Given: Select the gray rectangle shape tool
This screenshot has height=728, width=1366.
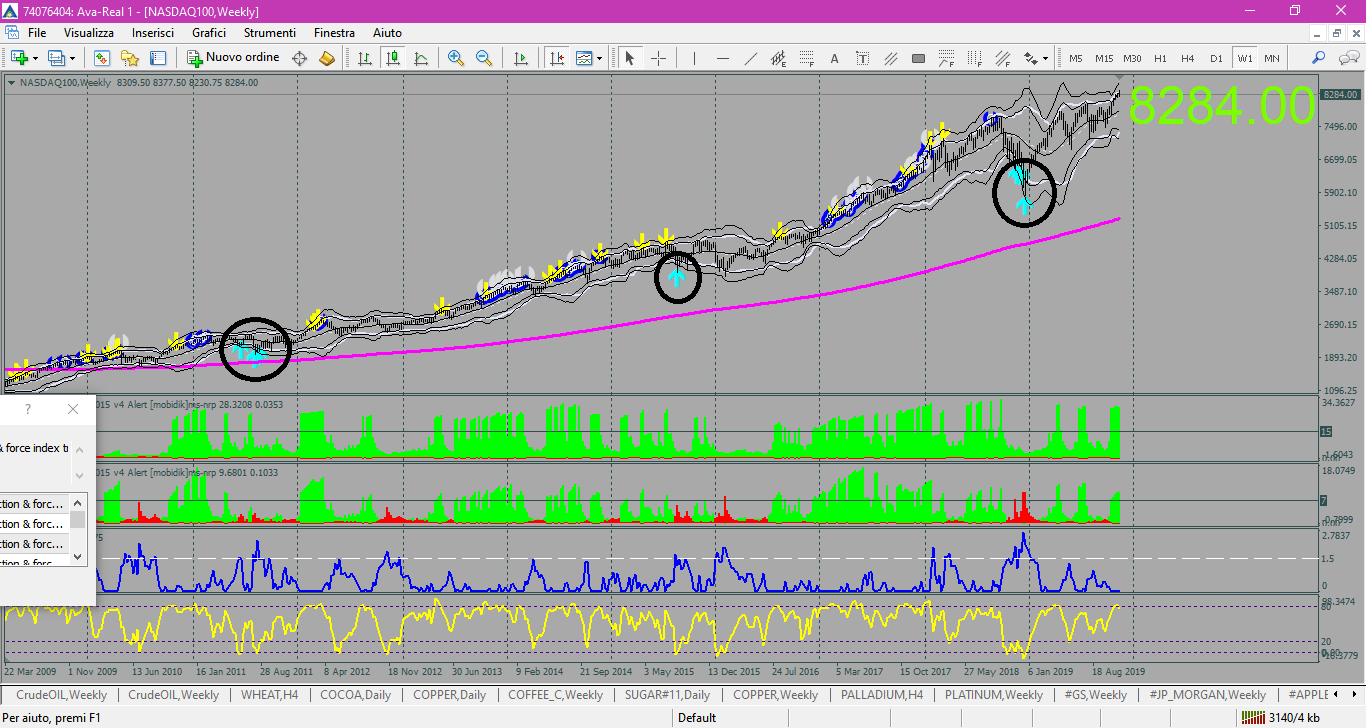Looking at the screenshot, I should [x=918, y=58].
